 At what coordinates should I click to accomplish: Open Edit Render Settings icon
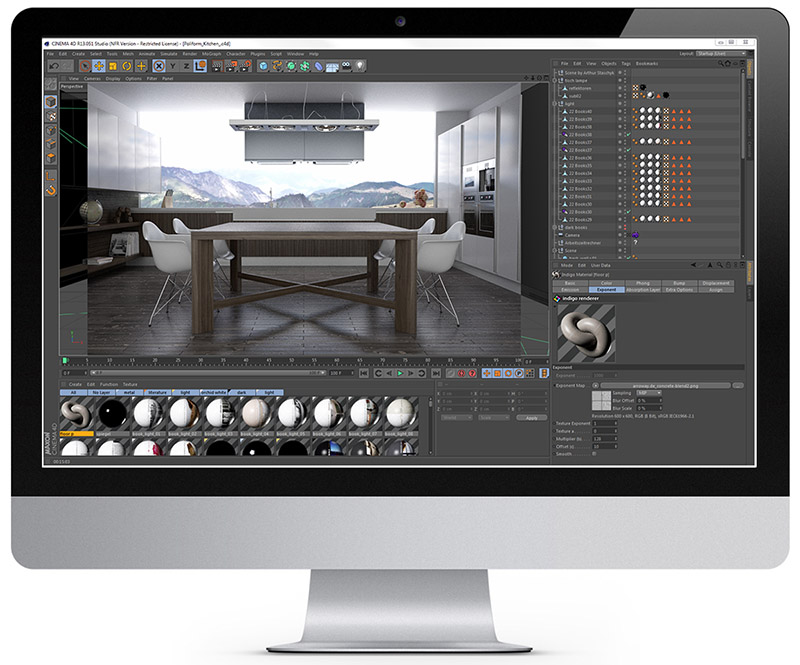245,66
